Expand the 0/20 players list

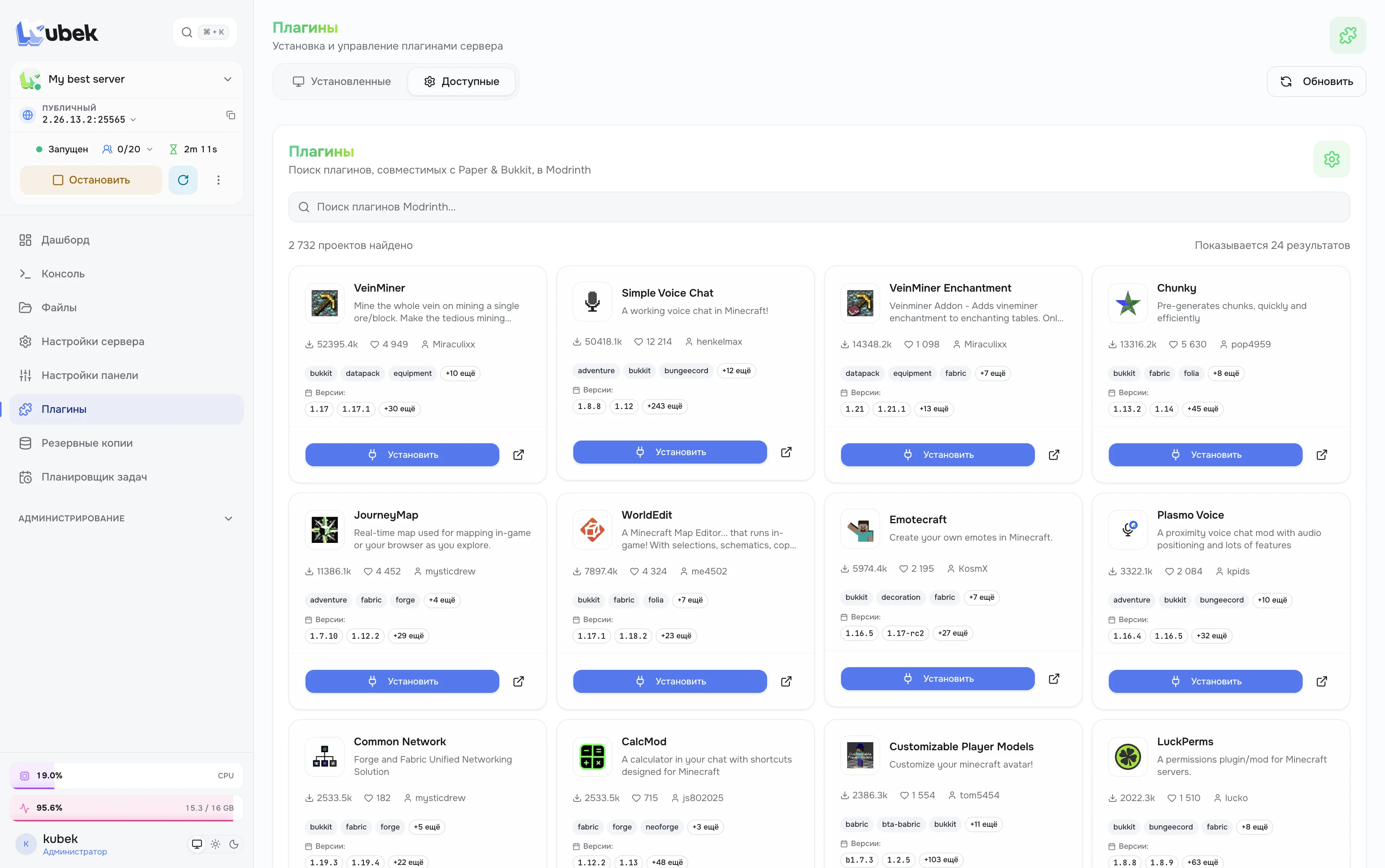tap(127, 149)
